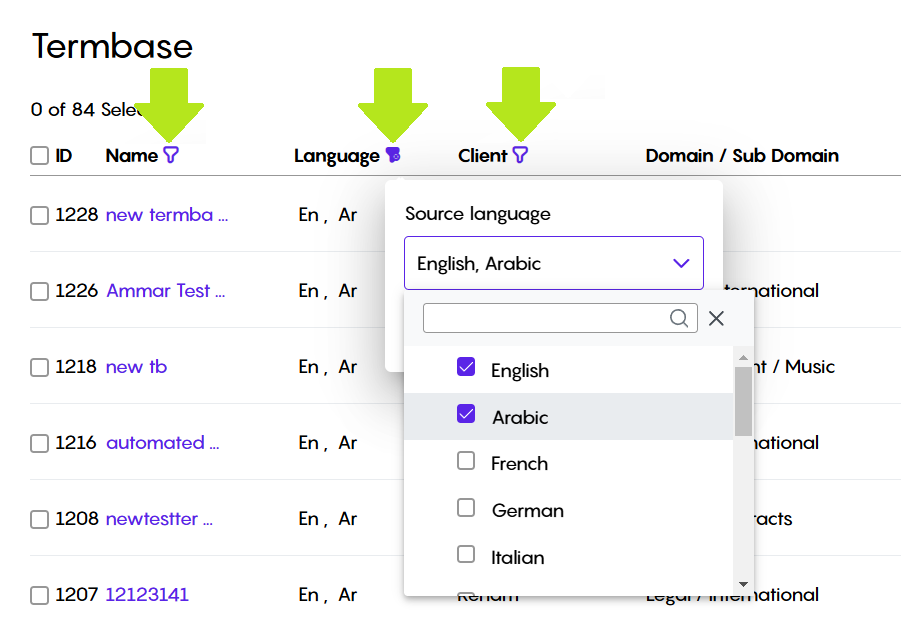Click the language search input field
The height and width of the screenshot is (618, 901).
(x=560, y=318)
